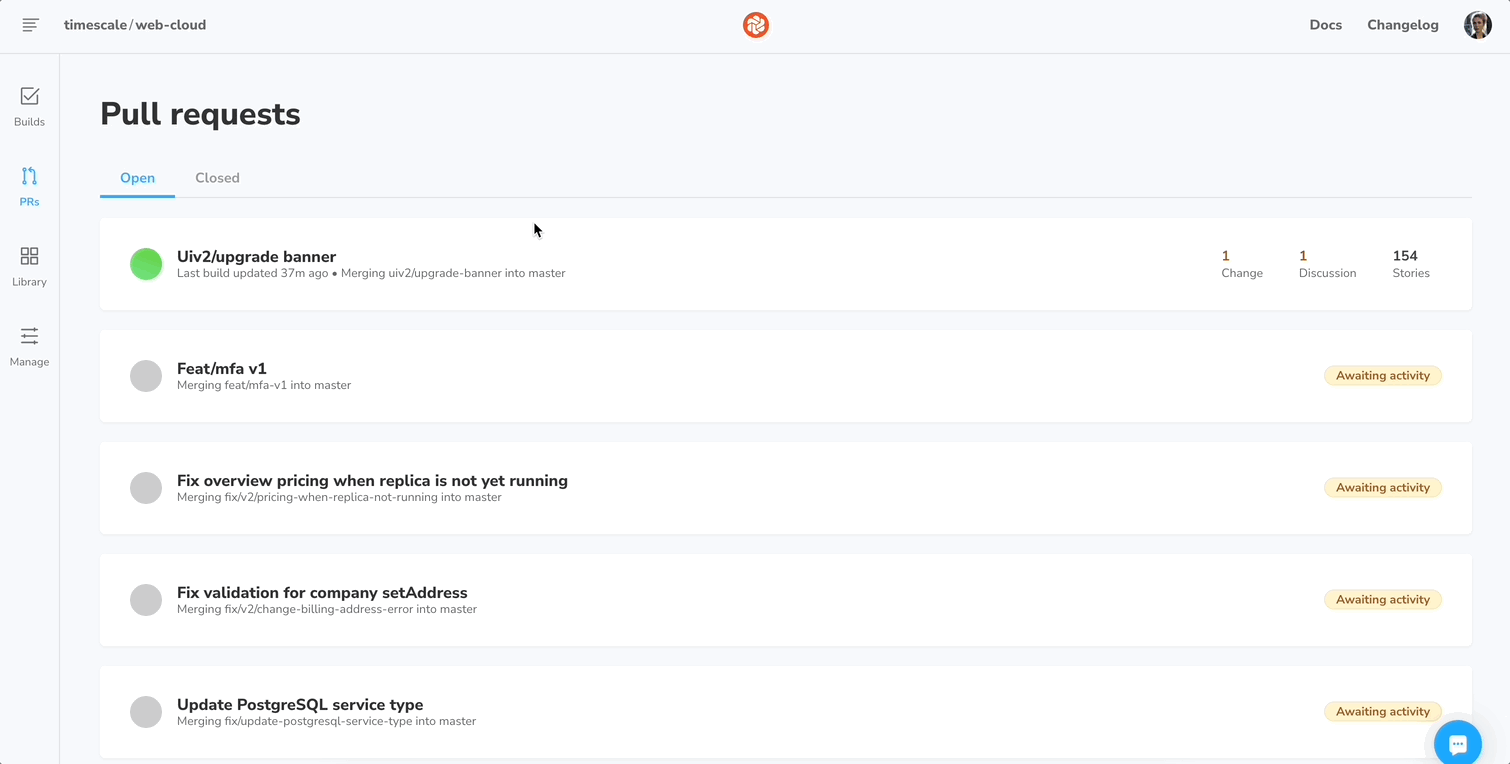1510x764 pixels.
Task: Open the Library sidebar icon
Action: click(x=29, y=266)
